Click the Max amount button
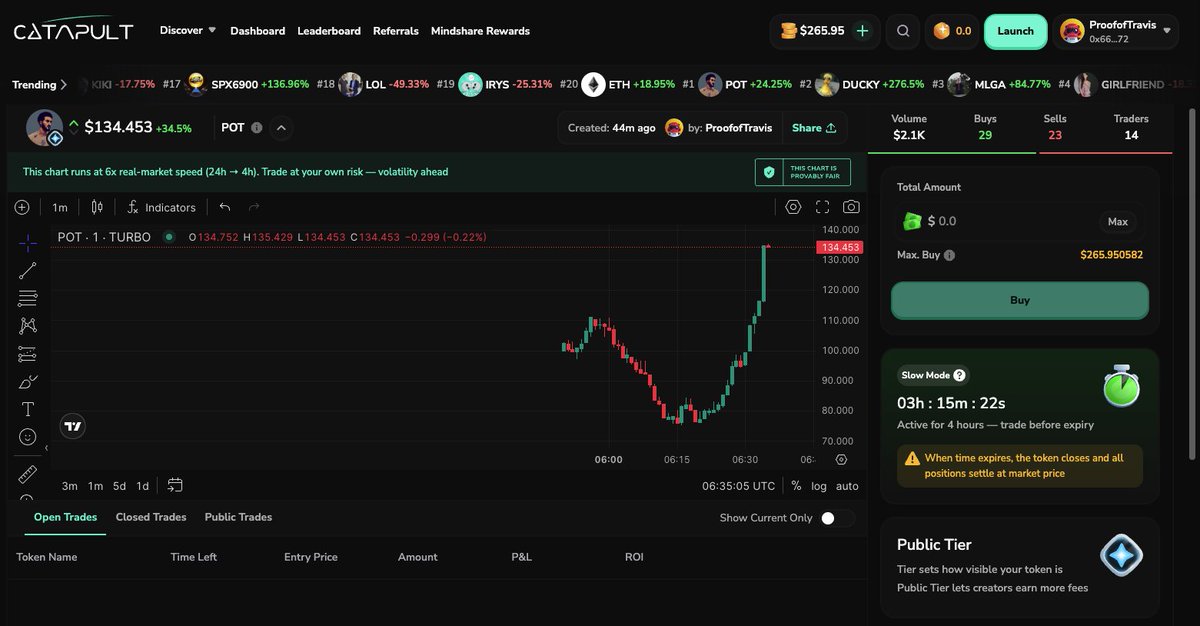The image size is (1200, 626). pyautogui.click(x=1118, y=222)
